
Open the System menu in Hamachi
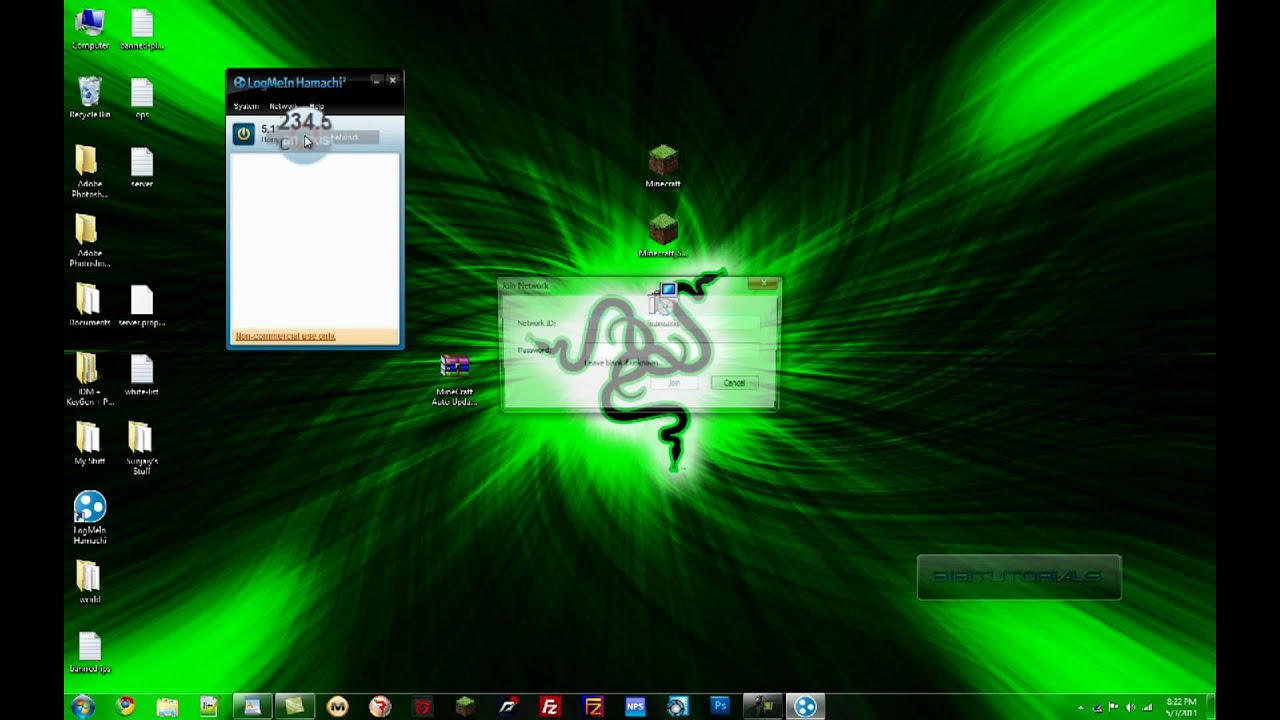point(246,106)
